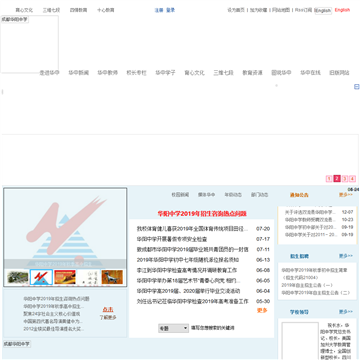Open 华阳中学2019年秋季初中招生简章
The image size is (360, 360).
(314, 270)
